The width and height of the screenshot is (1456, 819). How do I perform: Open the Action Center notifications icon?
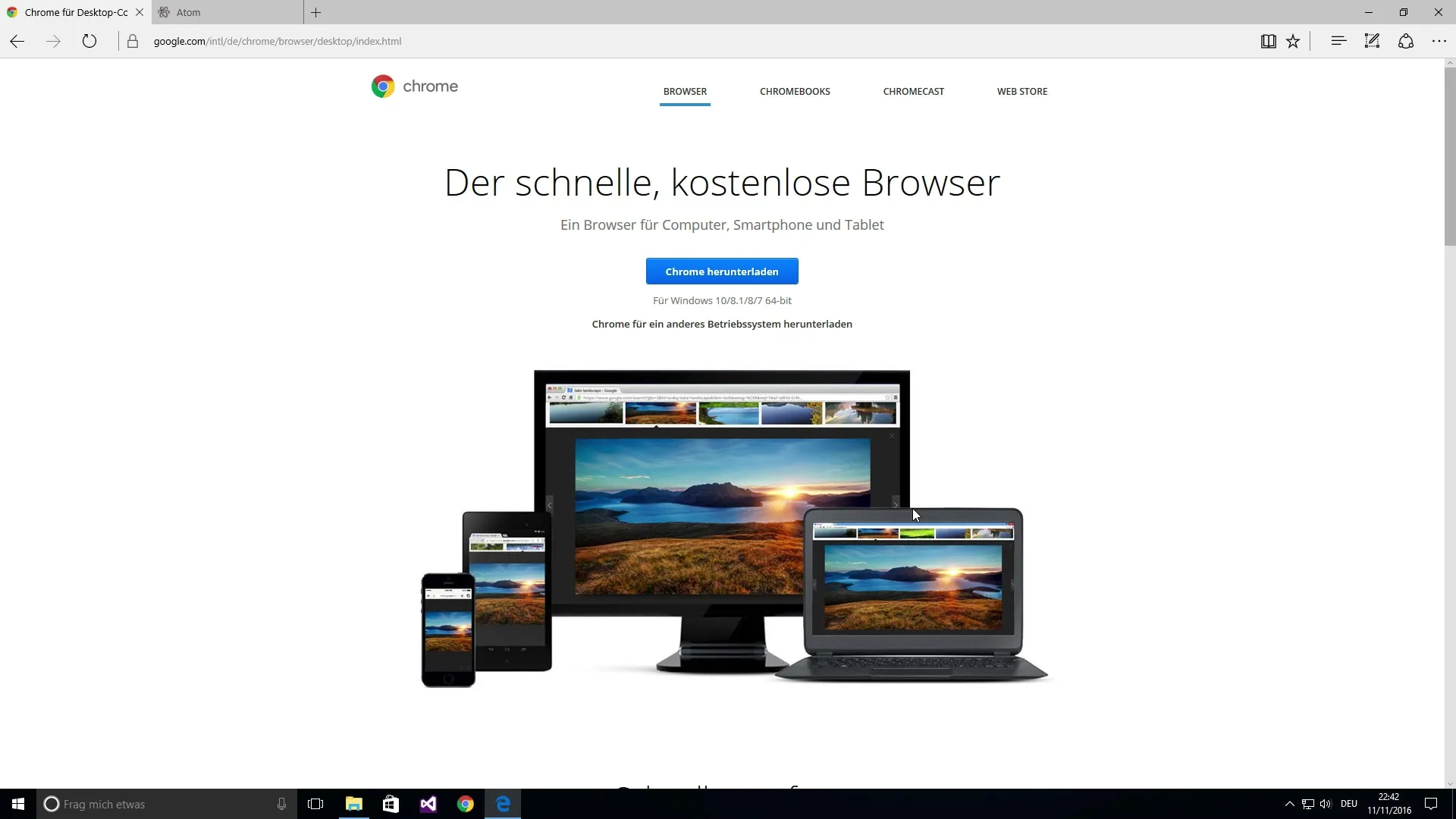pos(1431,804)
